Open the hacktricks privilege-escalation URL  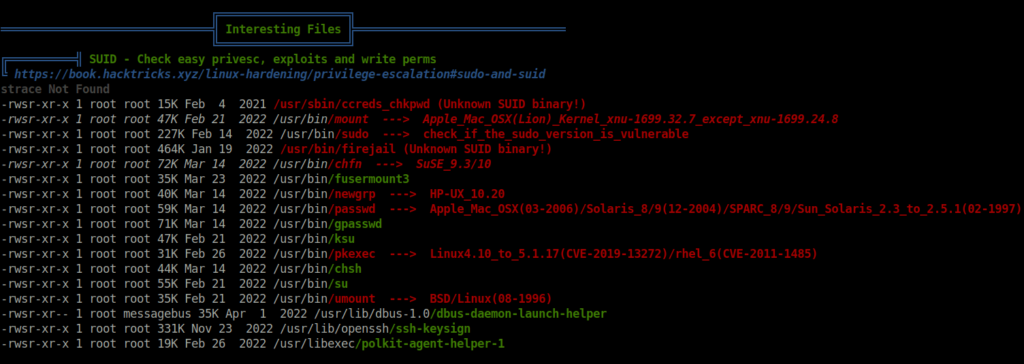[280, 74]
